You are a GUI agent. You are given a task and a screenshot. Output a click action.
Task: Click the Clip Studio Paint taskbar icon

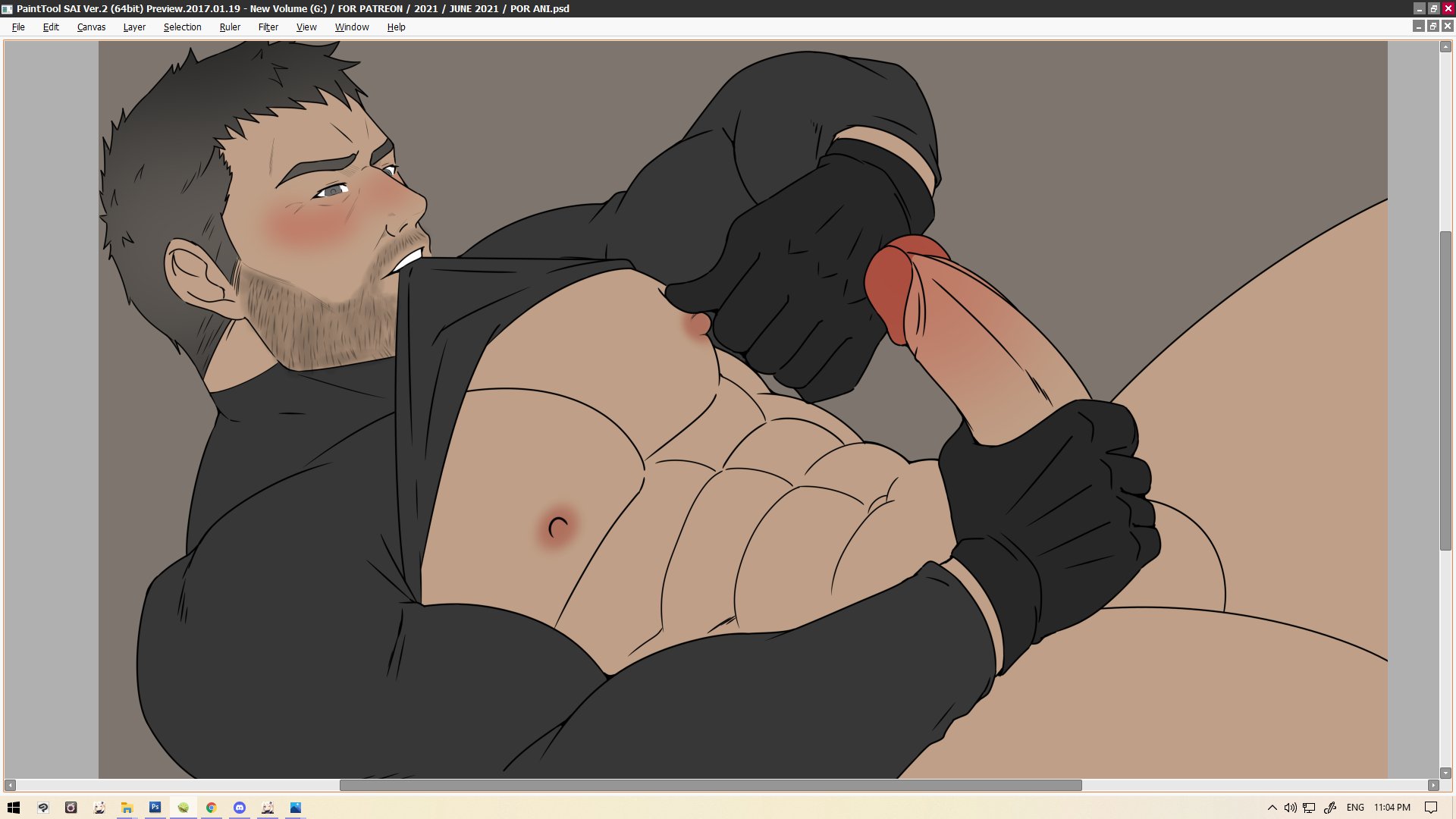click(x=43, y=808)
